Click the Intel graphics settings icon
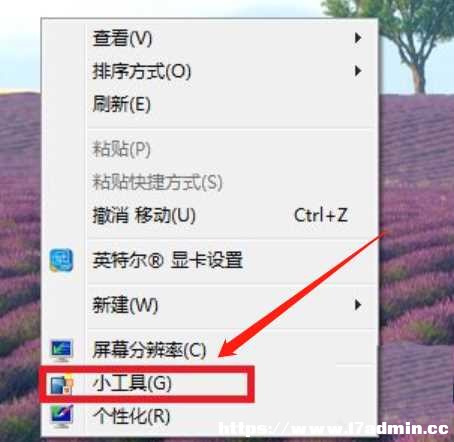Image resolution: width=454 pixels, height=442 pixels. pyautogui.click(x=61, y=260)
